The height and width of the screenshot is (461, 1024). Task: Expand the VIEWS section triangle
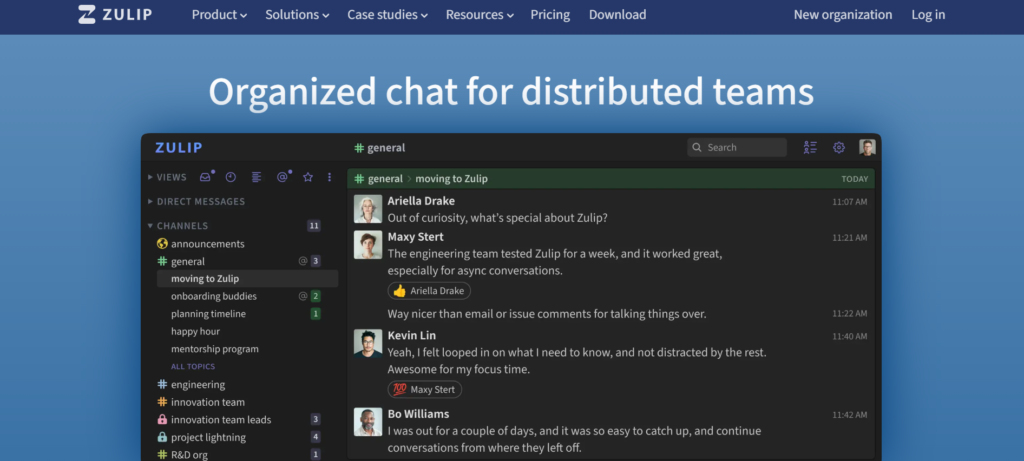point(150,177)
